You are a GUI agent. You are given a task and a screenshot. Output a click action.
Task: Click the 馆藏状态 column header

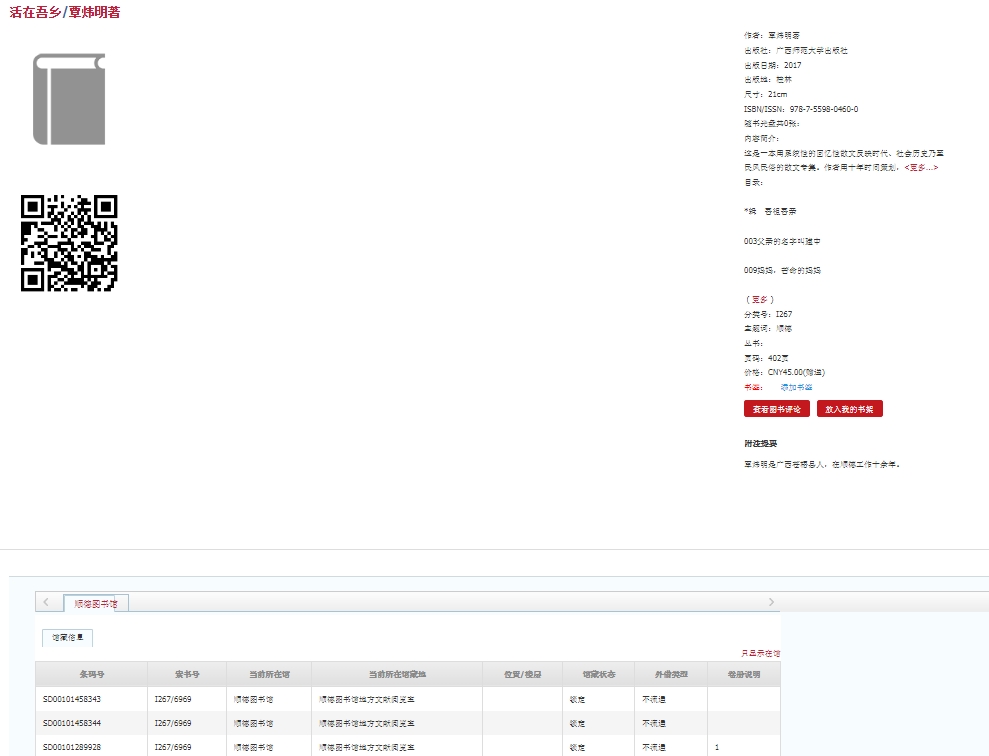click(599, 674)
